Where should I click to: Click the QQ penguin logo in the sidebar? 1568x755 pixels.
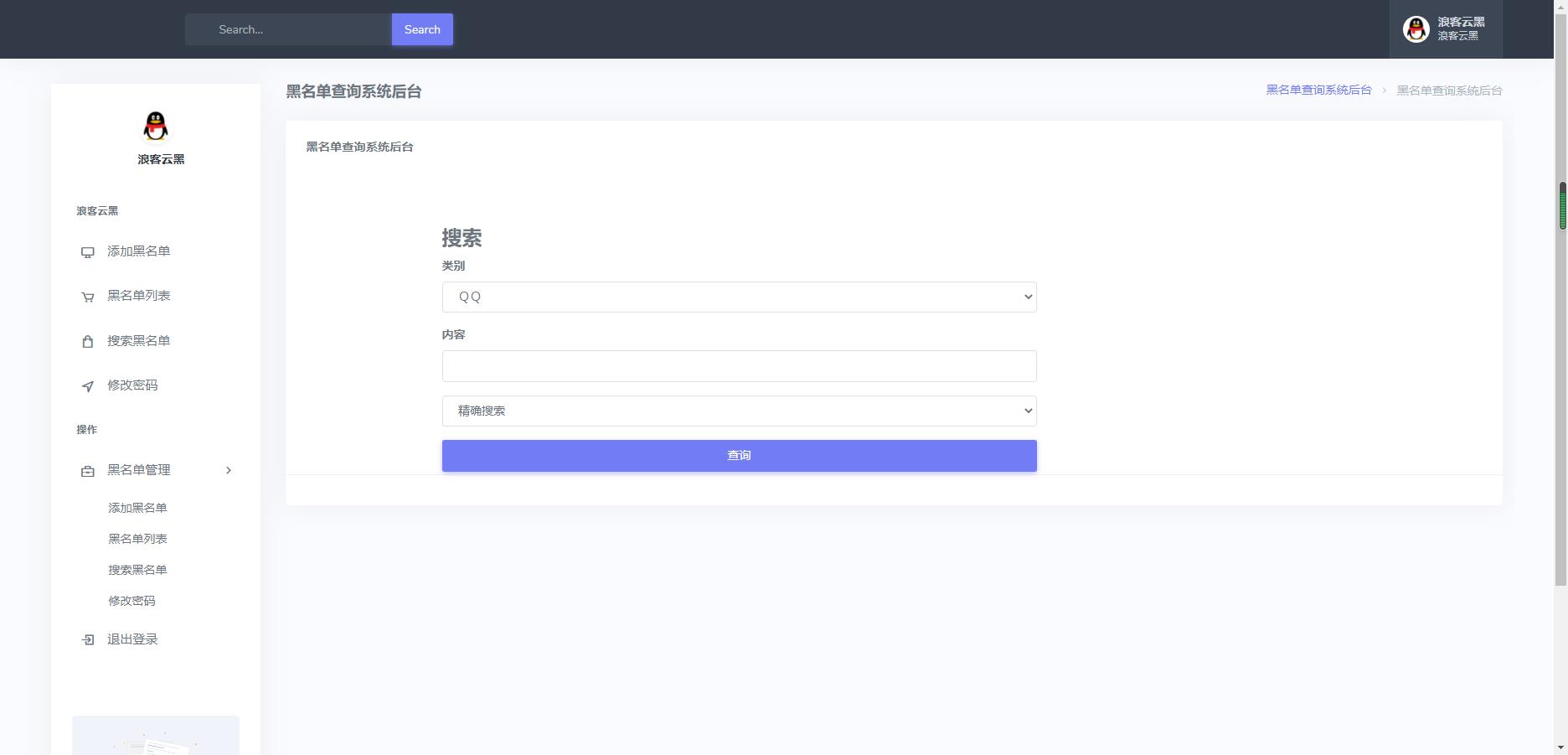(x=155, y=127)
